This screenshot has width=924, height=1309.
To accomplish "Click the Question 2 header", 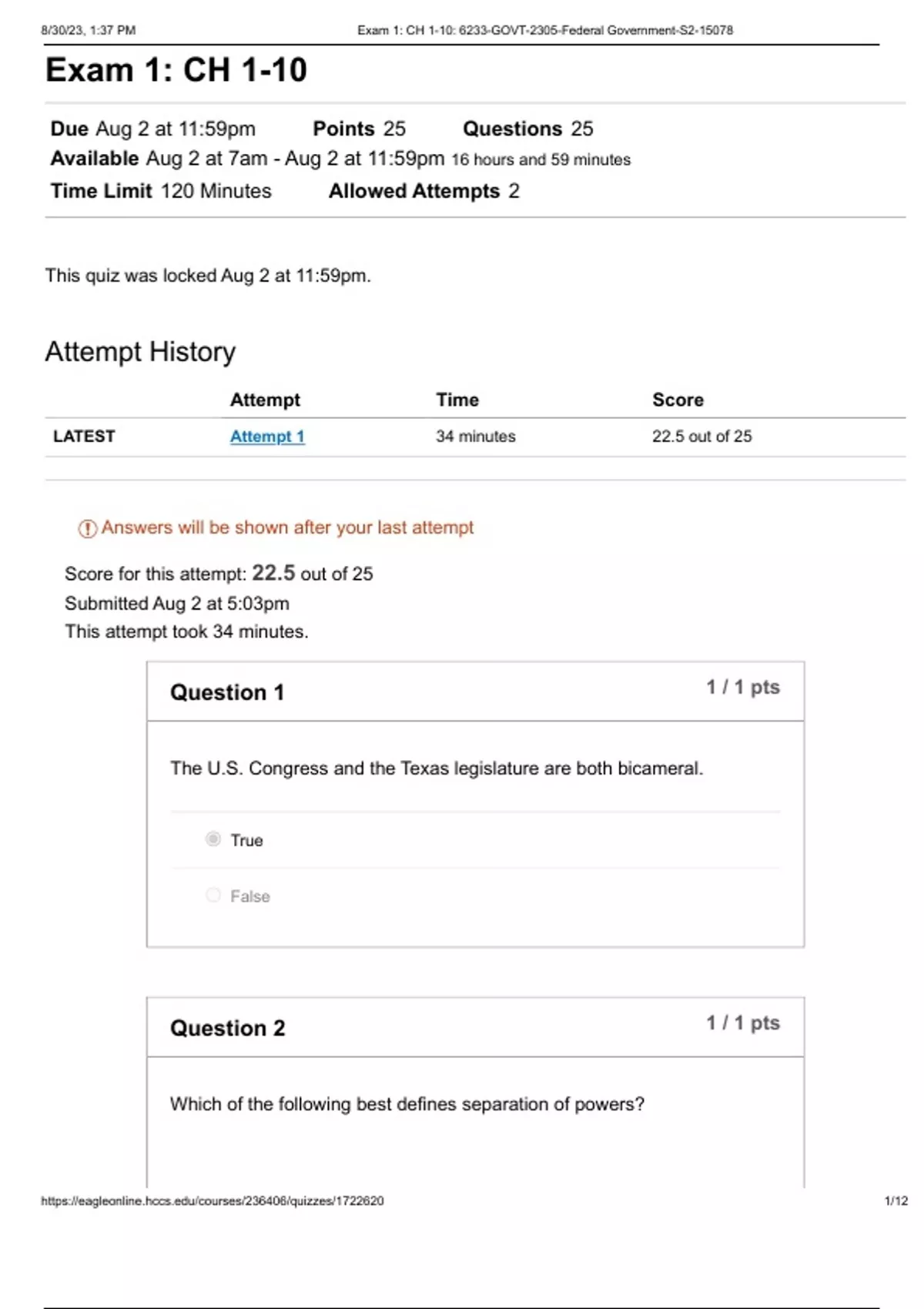I will click(x=227, y=1028).
